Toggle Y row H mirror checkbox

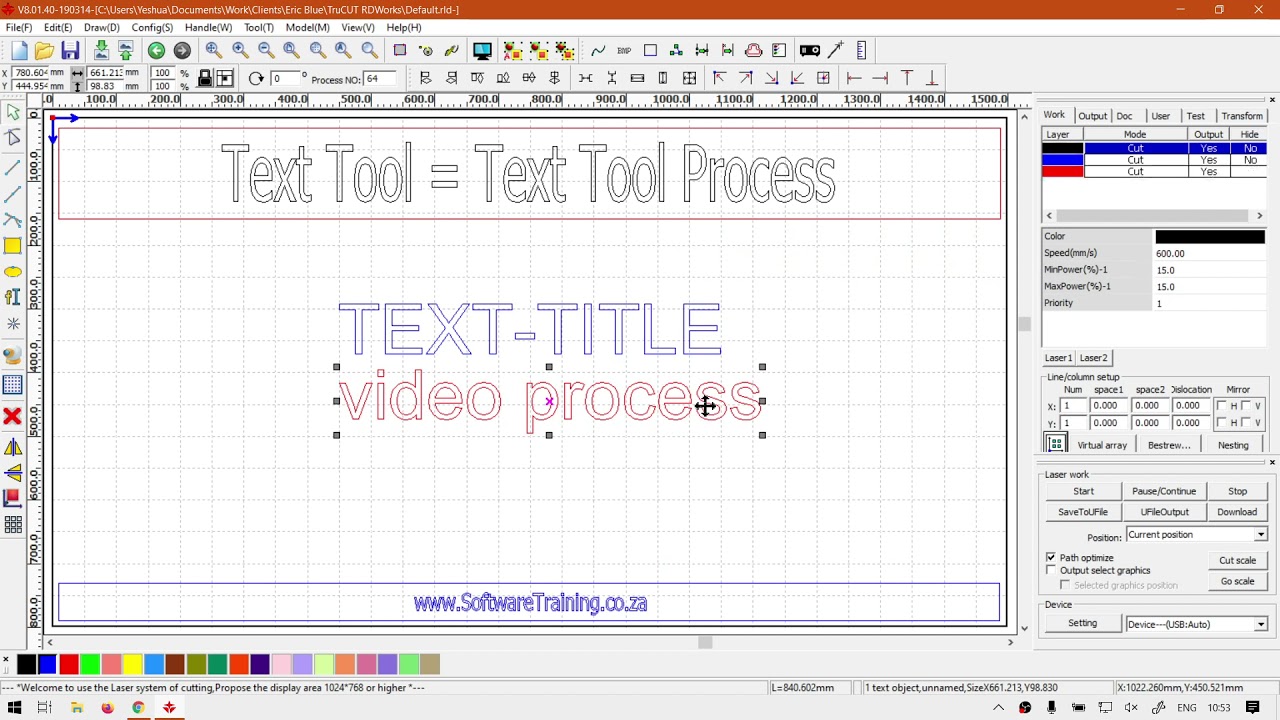[1222, 423]
